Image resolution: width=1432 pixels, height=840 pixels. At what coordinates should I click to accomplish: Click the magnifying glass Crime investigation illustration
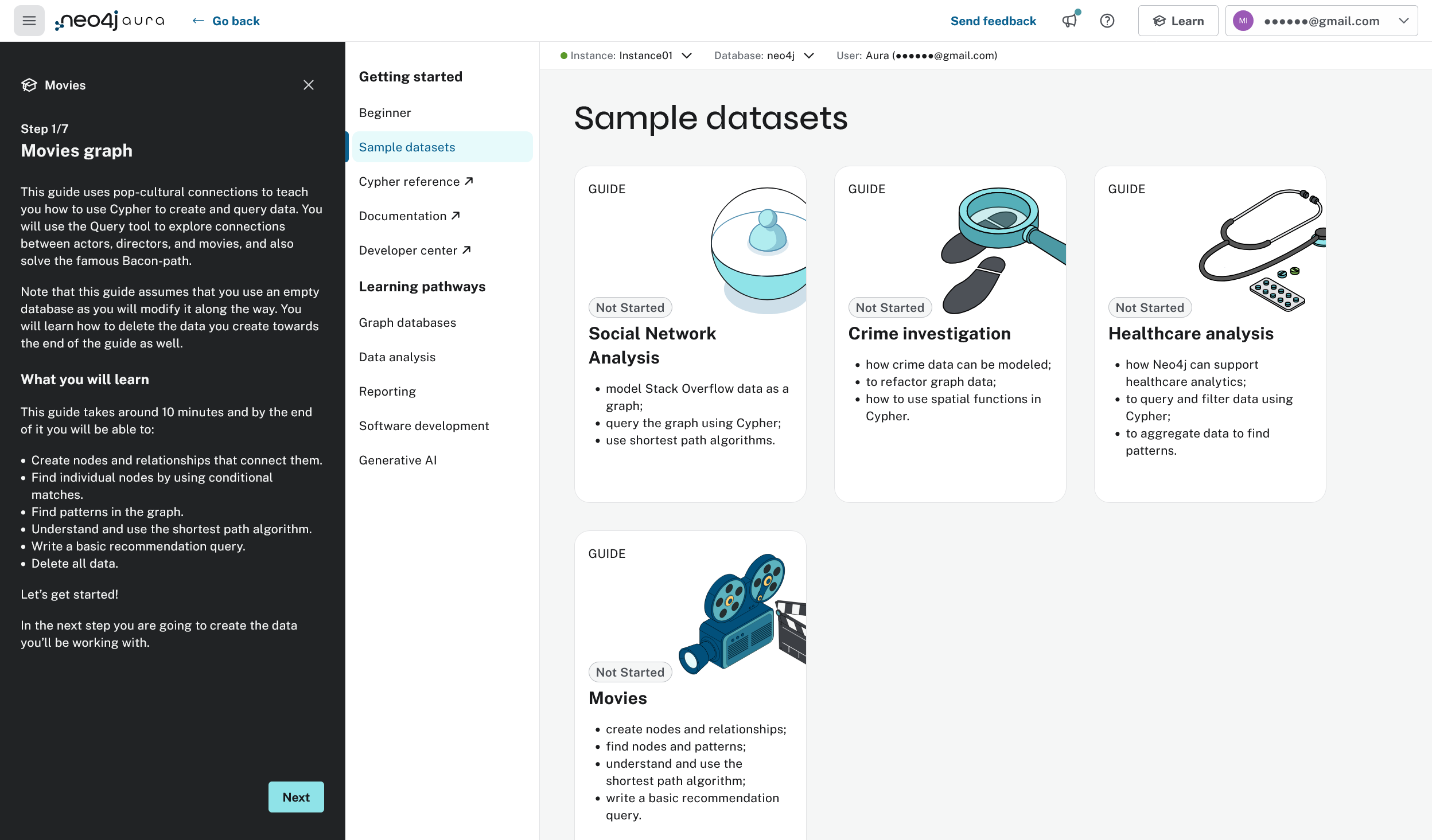pyautogui.click(x=1003, y=251)
